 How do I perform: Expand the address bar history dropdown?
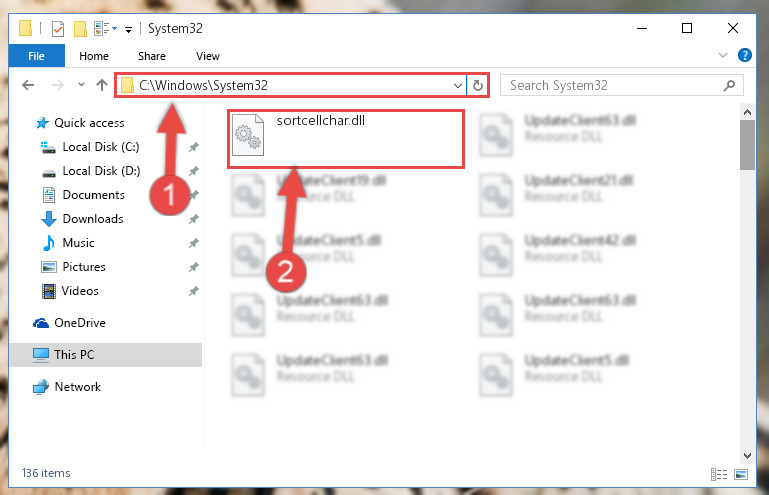click(458, 86)
